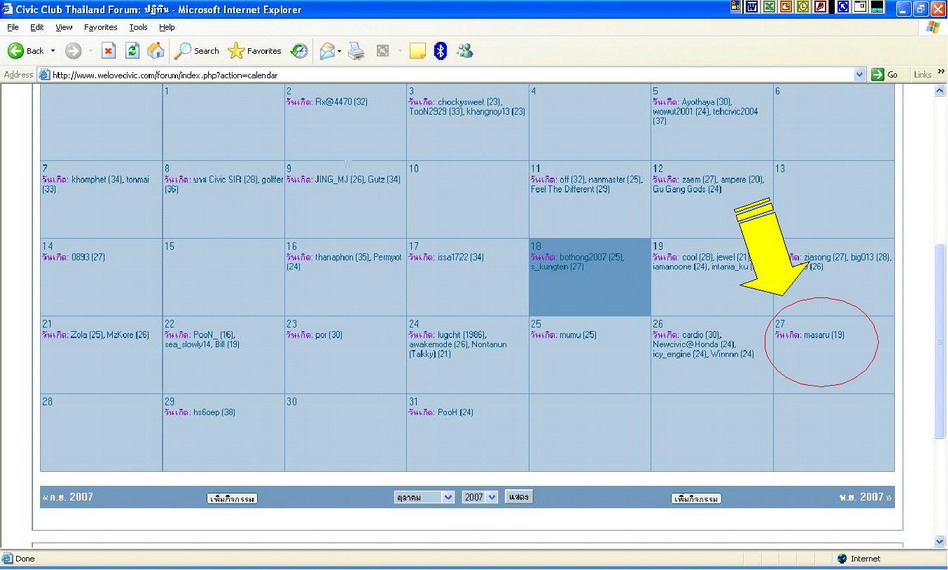Click the Stop loading icon
948x570 pixels.
click(x=109, y=51)
